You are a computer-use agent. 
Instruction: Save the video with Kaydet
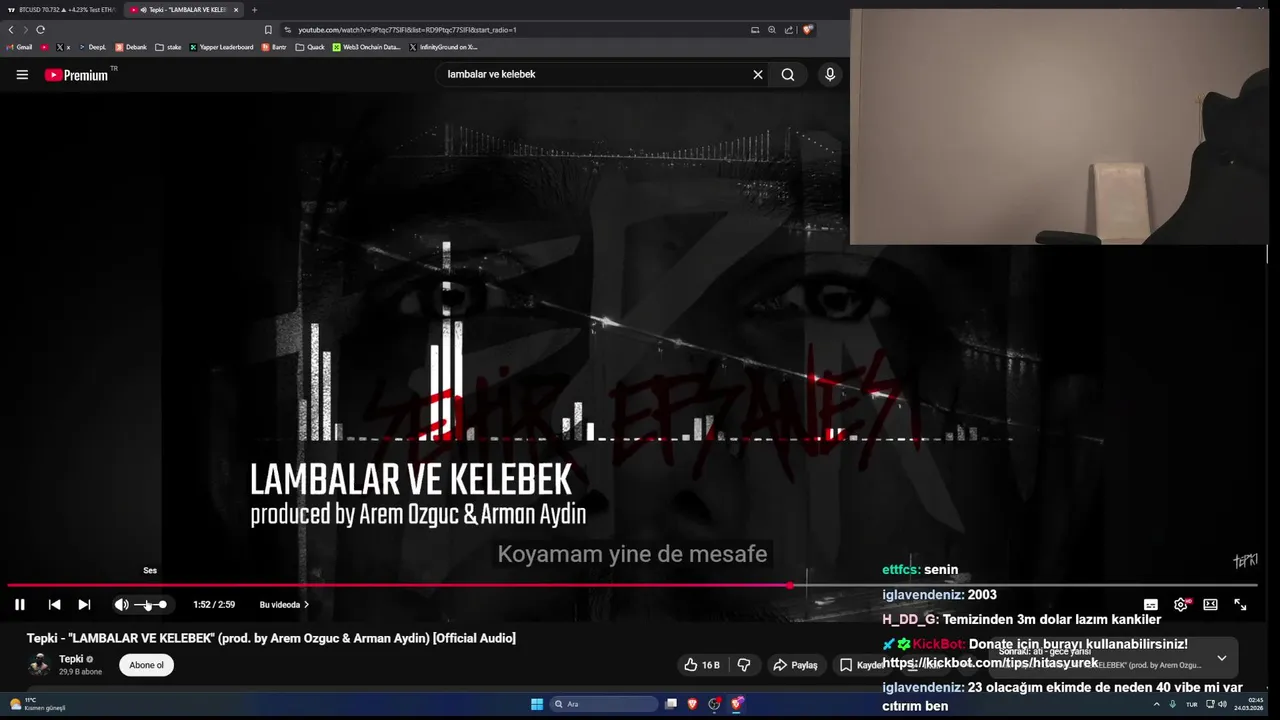click(860, 665)
